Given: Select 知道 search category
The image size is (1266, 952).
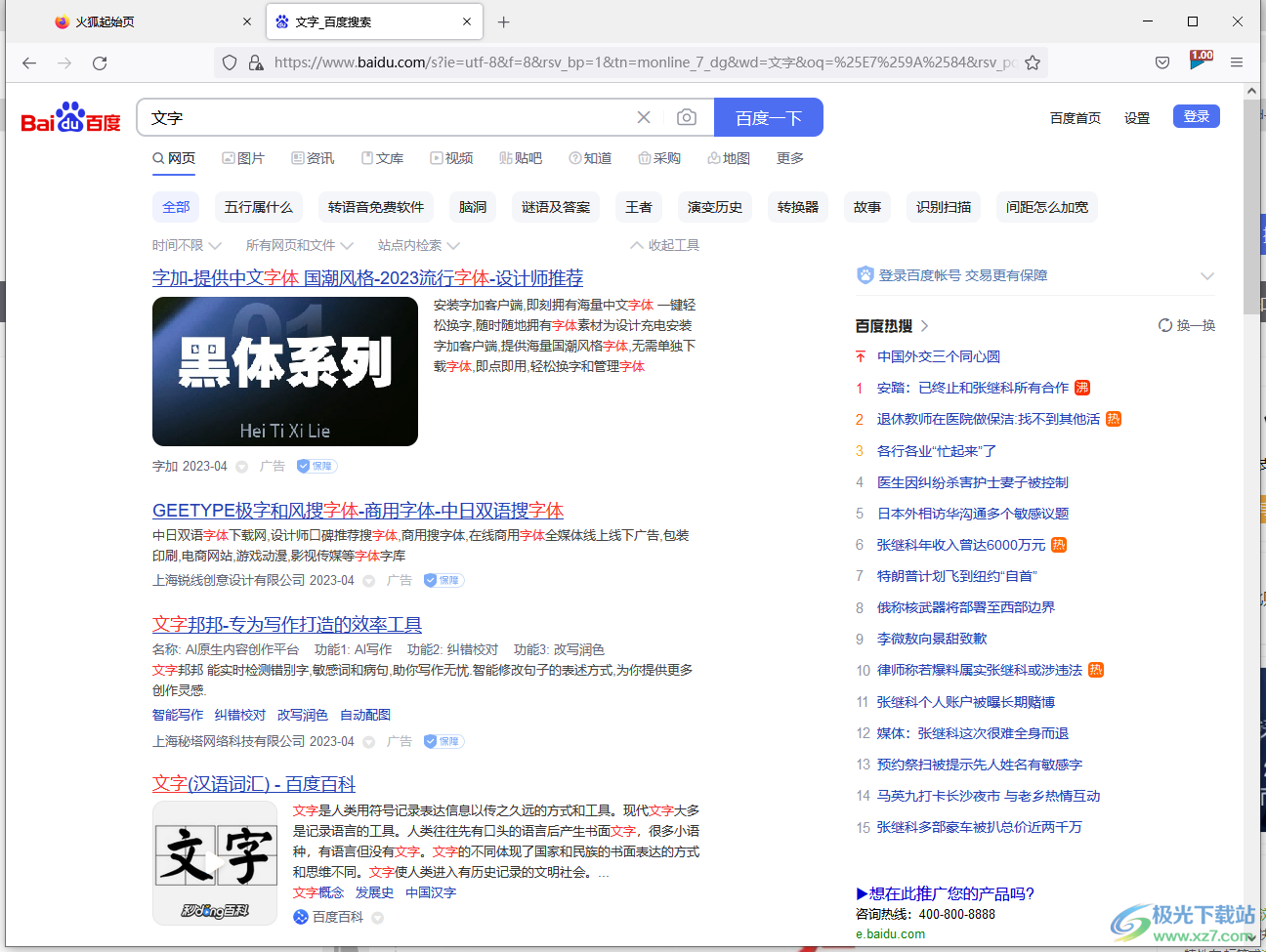Looking at the screenshot, I should pos(590,158).
